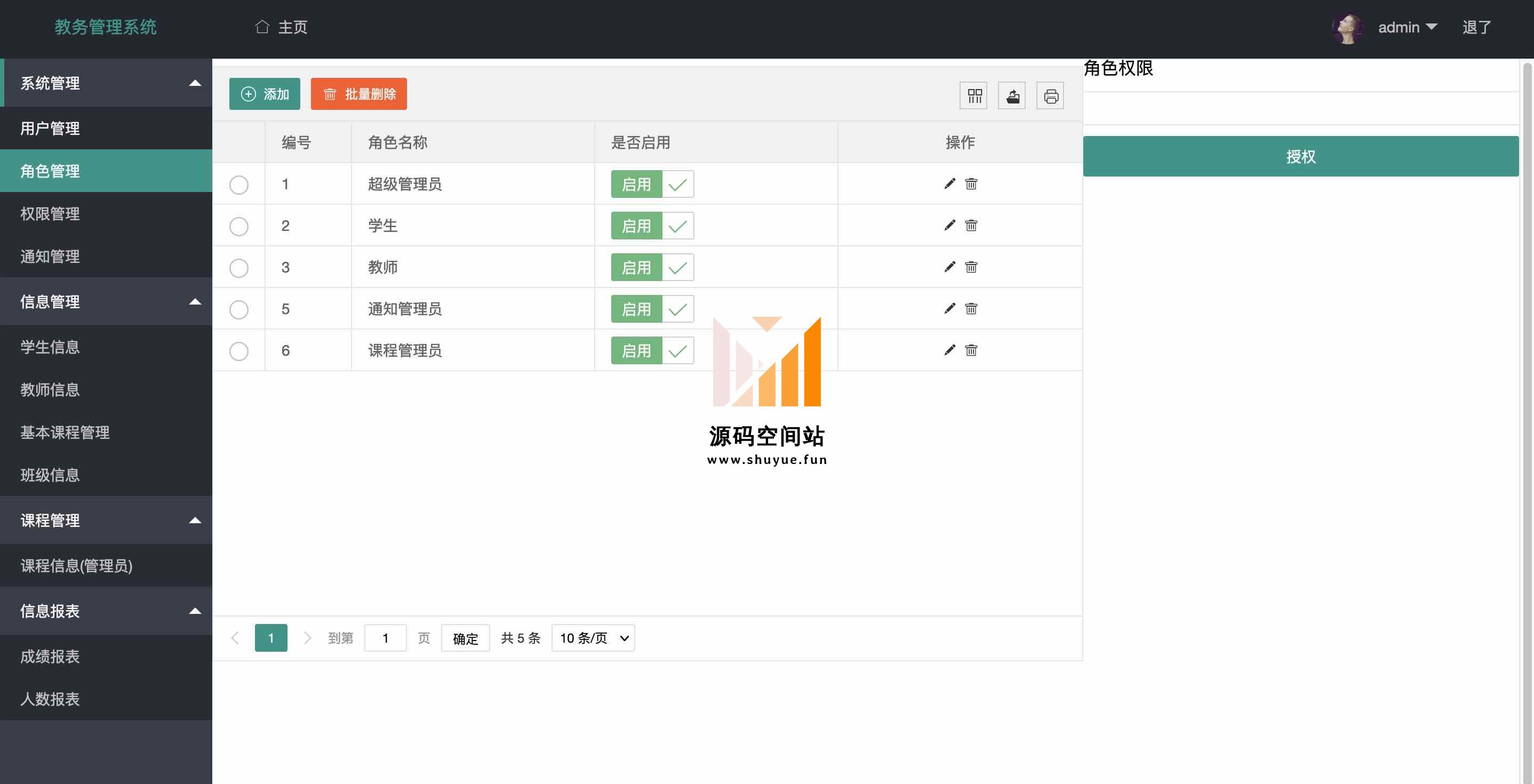Select the radio for row 通知管理员
Image resolution: width=1534 pixels, height=784 pixels.
(x=239, y=309)
